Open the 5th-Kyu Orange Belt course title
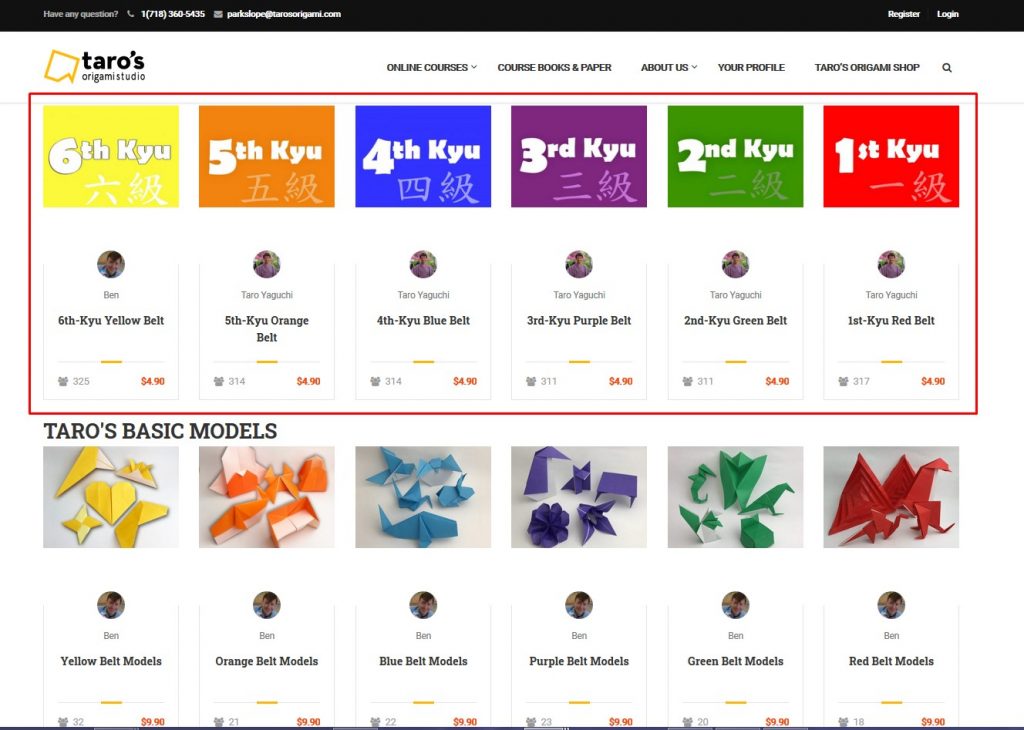This screenshot has height=730, width=1024. 266,328
